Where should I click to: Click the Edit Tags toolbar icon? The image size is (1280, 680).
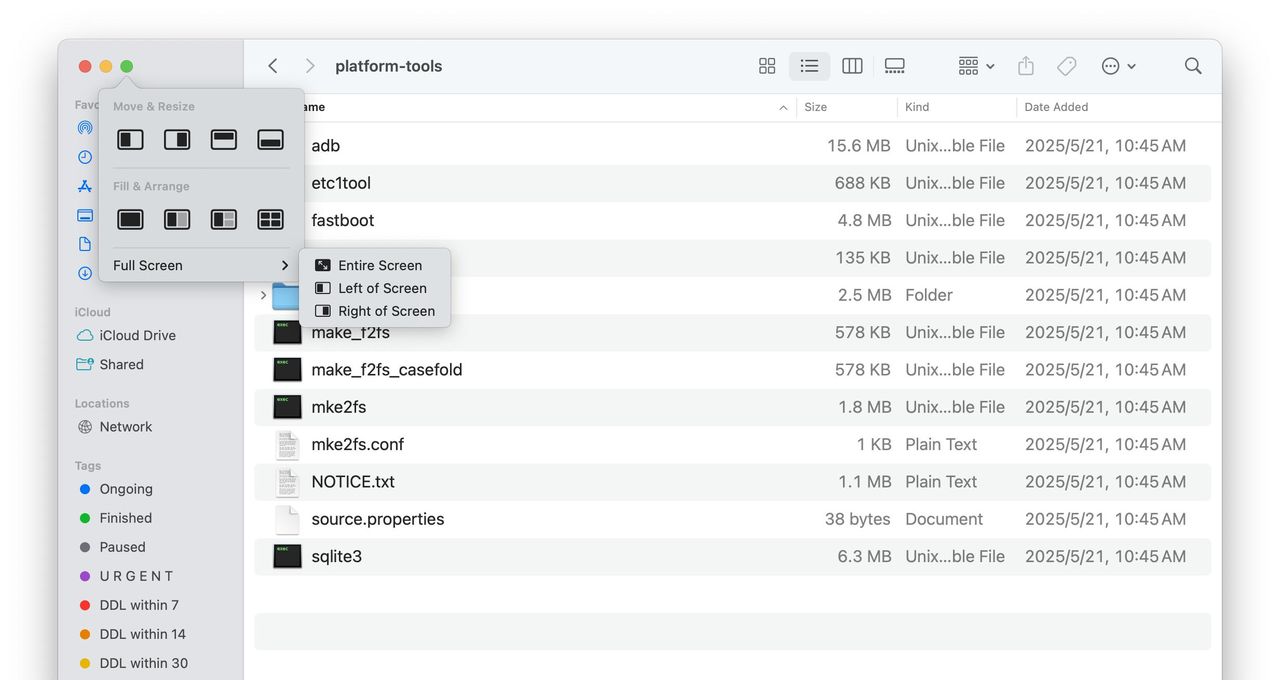pyautogui.click(x=1067, y=66)
